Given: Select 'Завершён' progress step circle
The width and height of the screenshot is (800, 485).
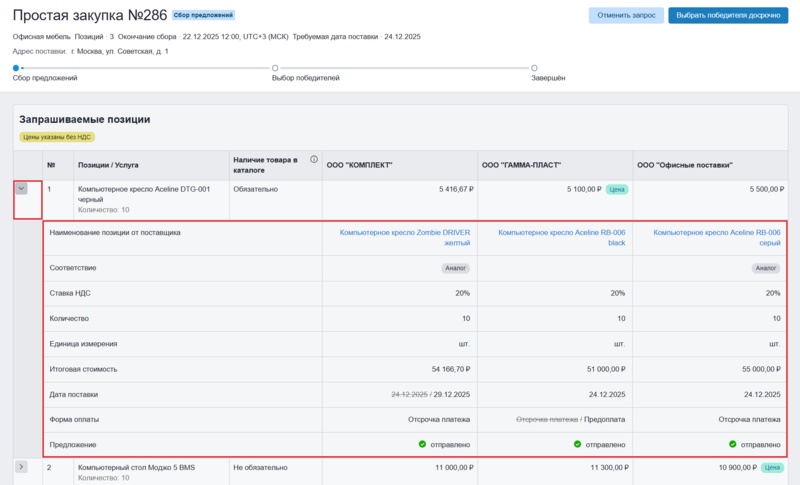Looking at the screenshot, I should point(534,67).
